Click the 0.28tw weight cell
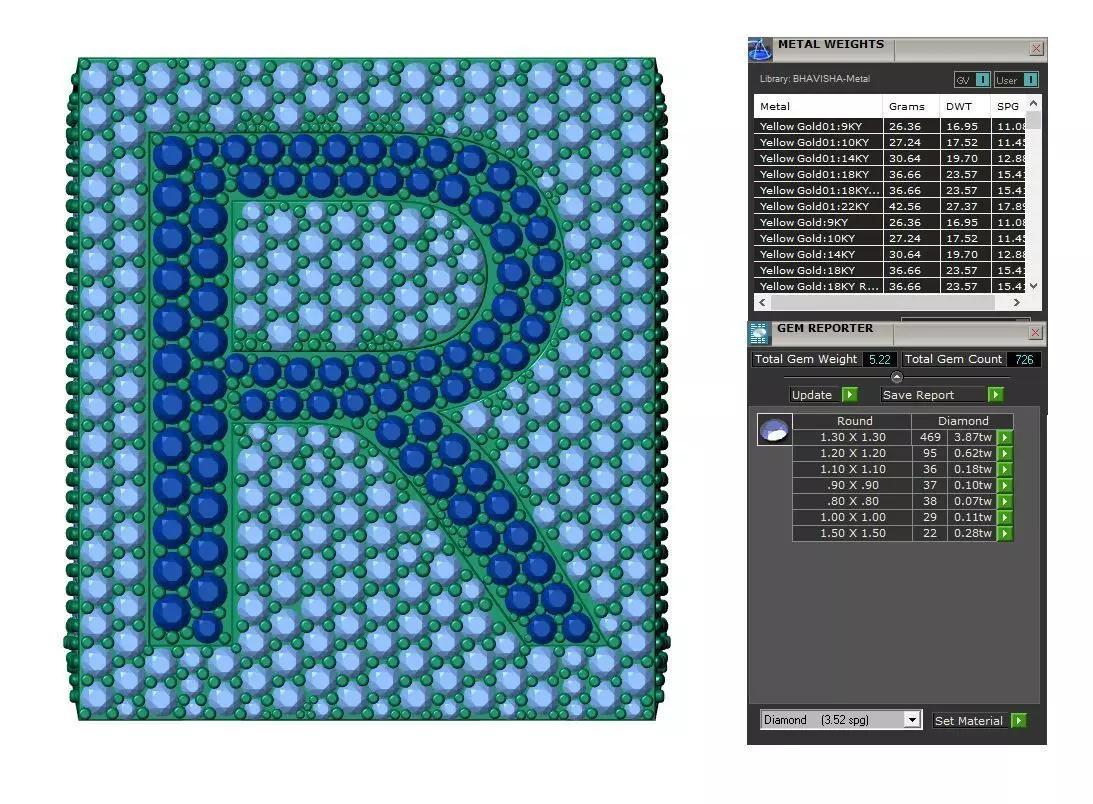The width and height of the screenshot is (1093, 804). pyautogui.click(x=972, y=533)
